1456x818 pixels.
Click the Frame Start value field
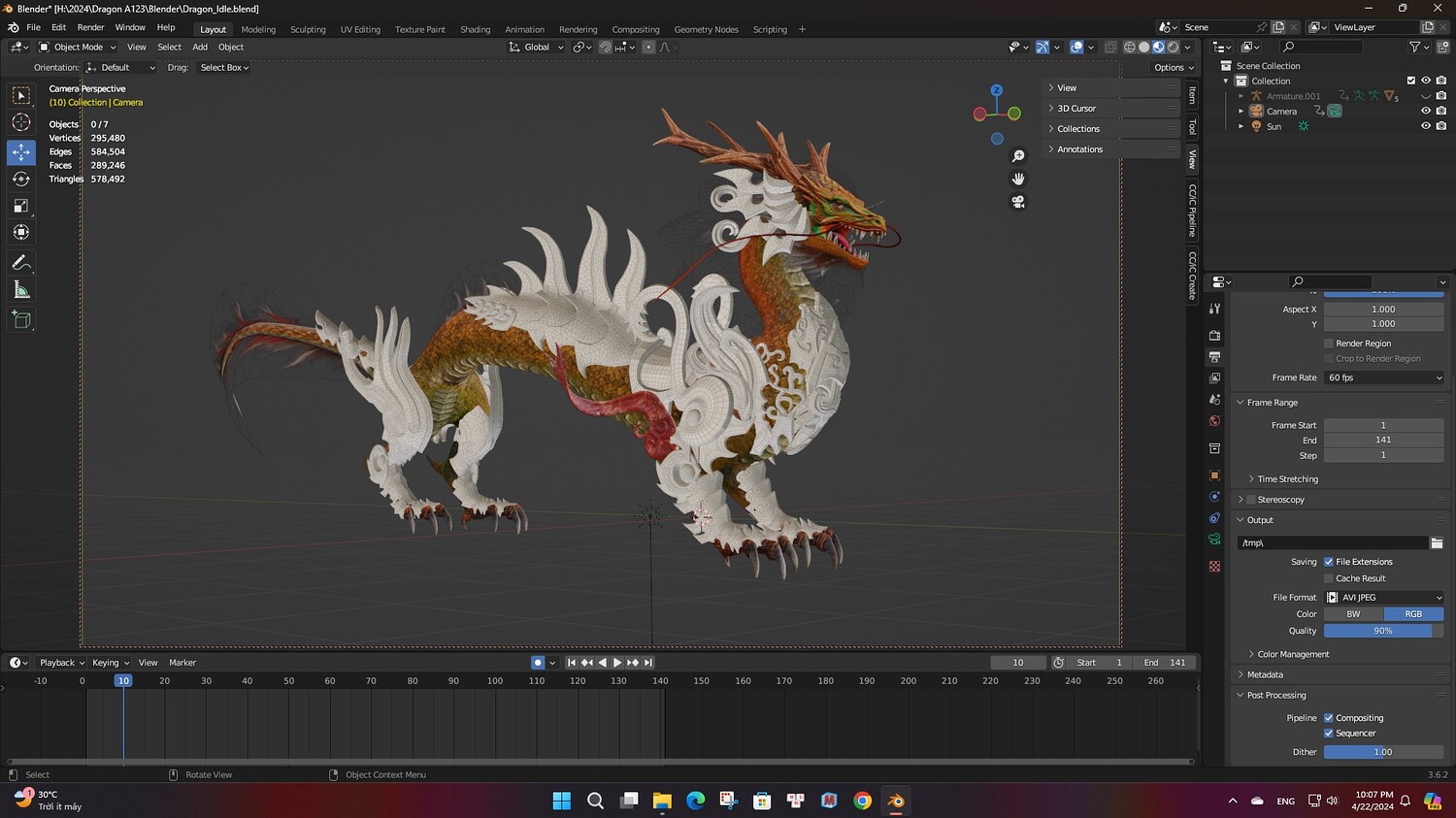tap(1384, 425)
